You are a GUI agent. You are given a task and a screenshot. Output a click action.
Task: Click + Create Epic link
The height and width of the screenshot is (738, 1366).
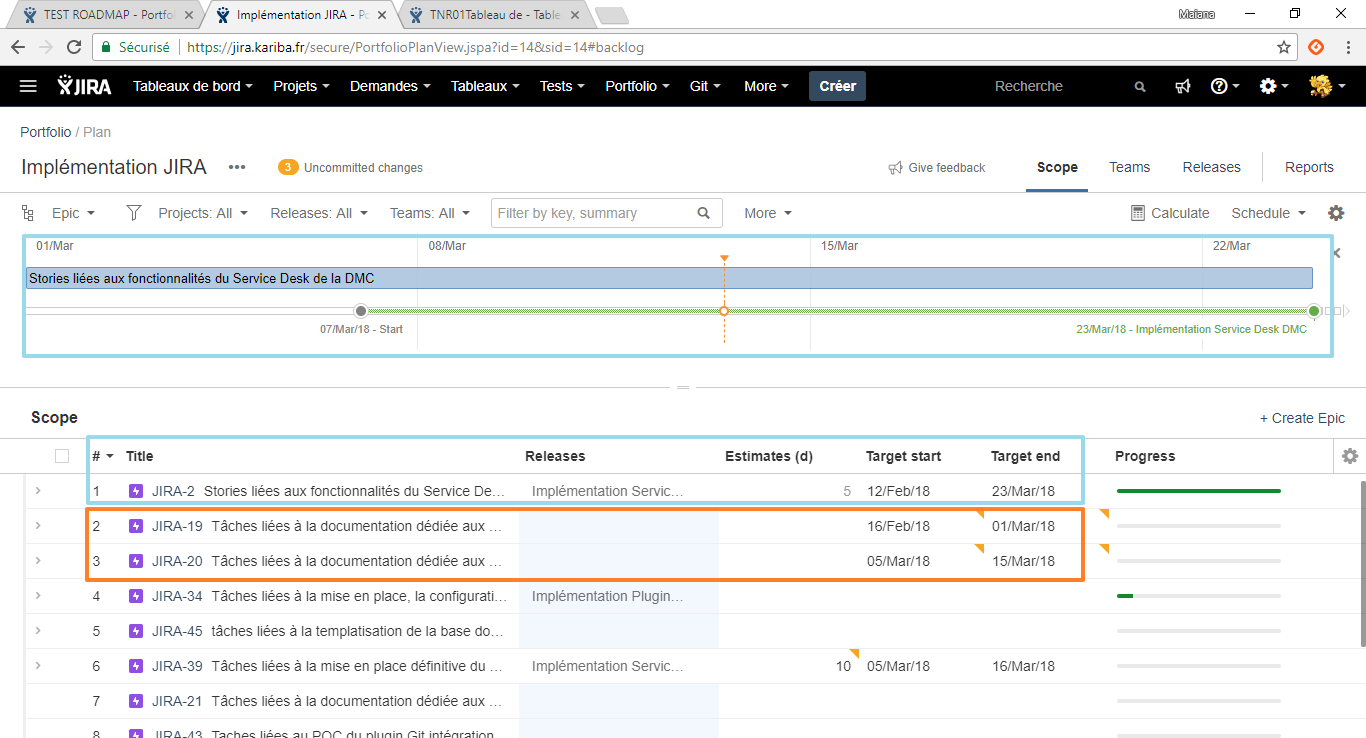point(1302,418)
